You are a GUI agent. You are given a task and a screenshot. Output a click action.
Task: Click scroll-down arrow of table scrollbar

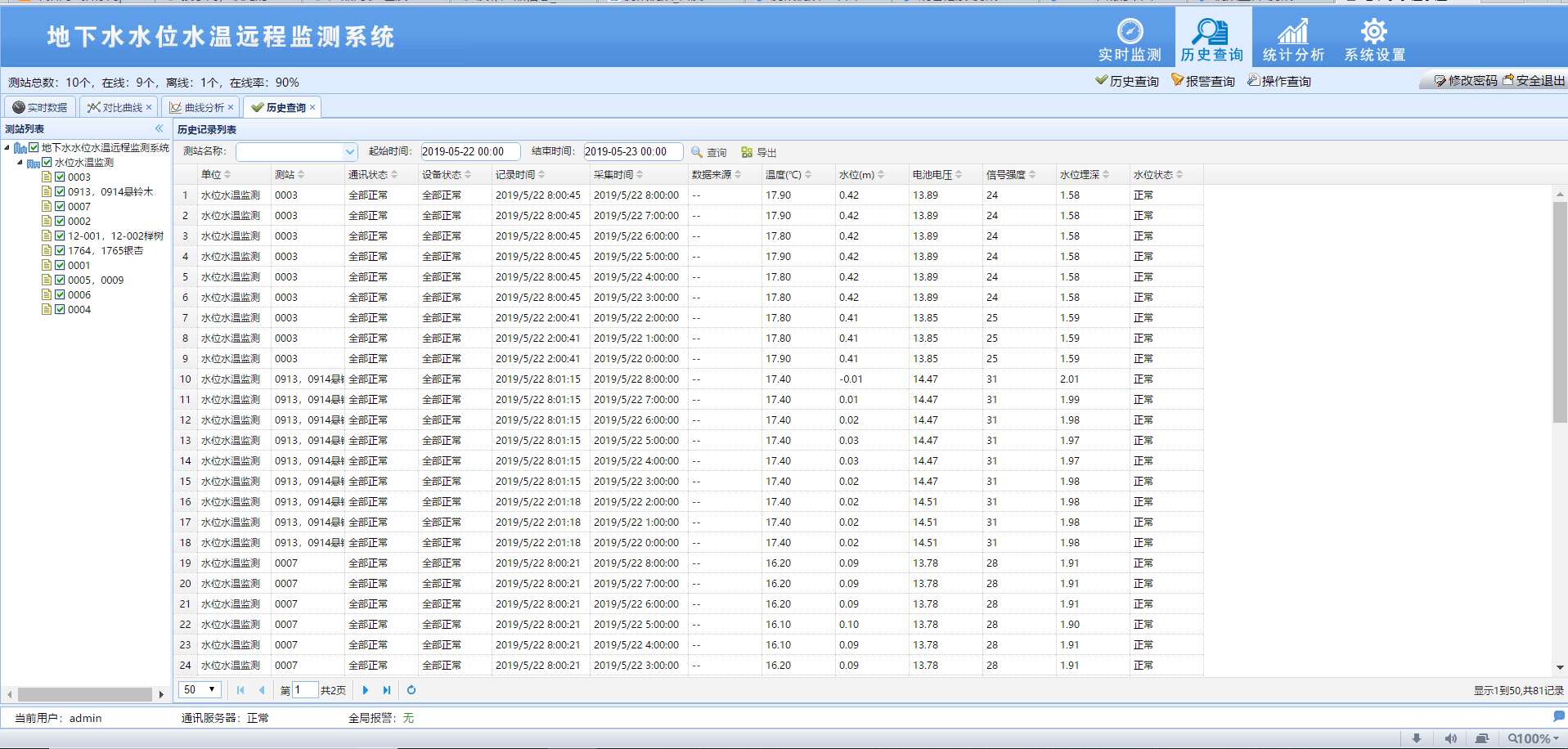pos(1560,667)
